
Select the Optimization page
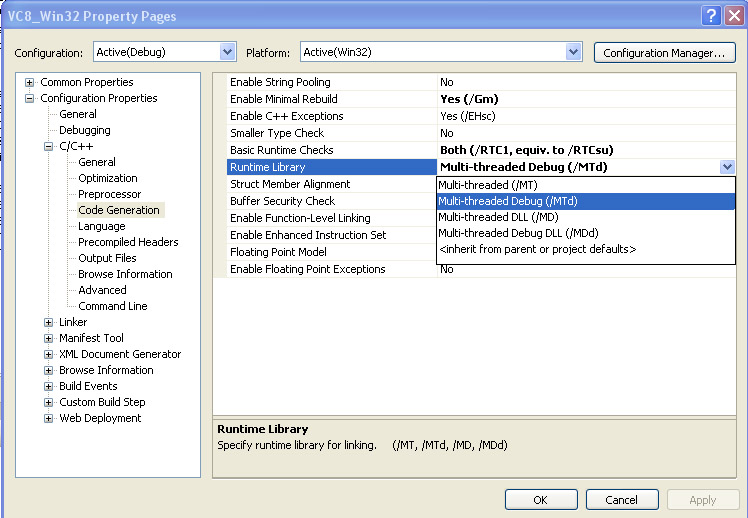click(x=108, y=178)
